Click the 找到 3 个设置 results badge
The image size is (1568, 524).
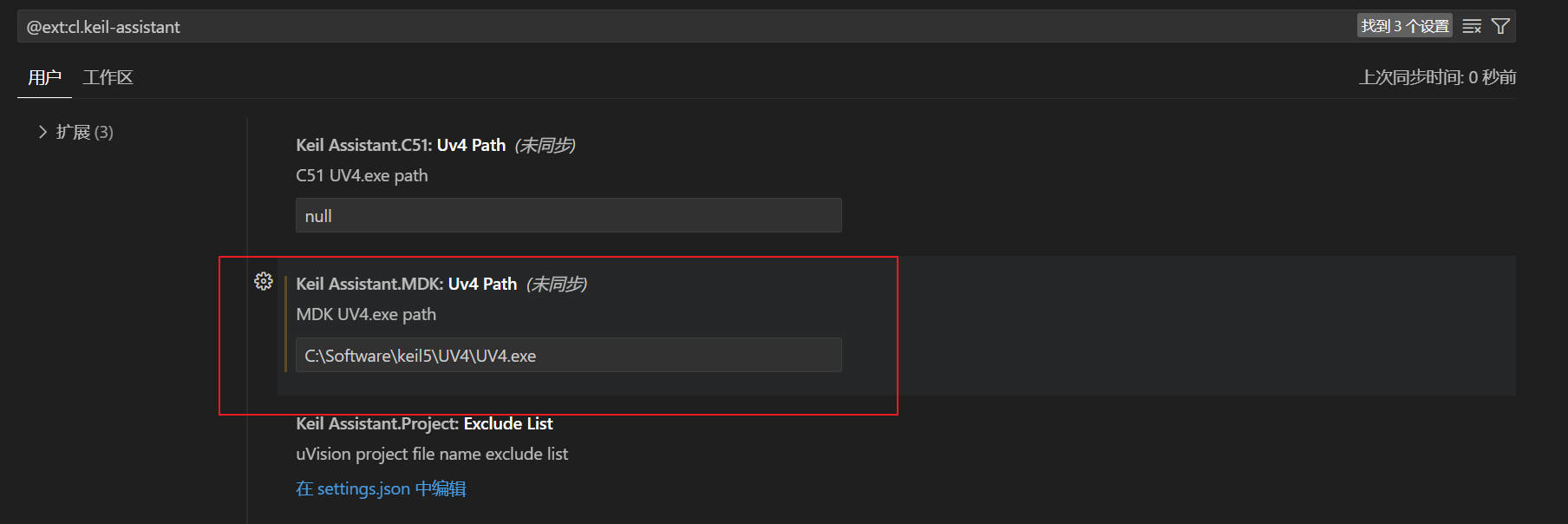pos(1405,26)
